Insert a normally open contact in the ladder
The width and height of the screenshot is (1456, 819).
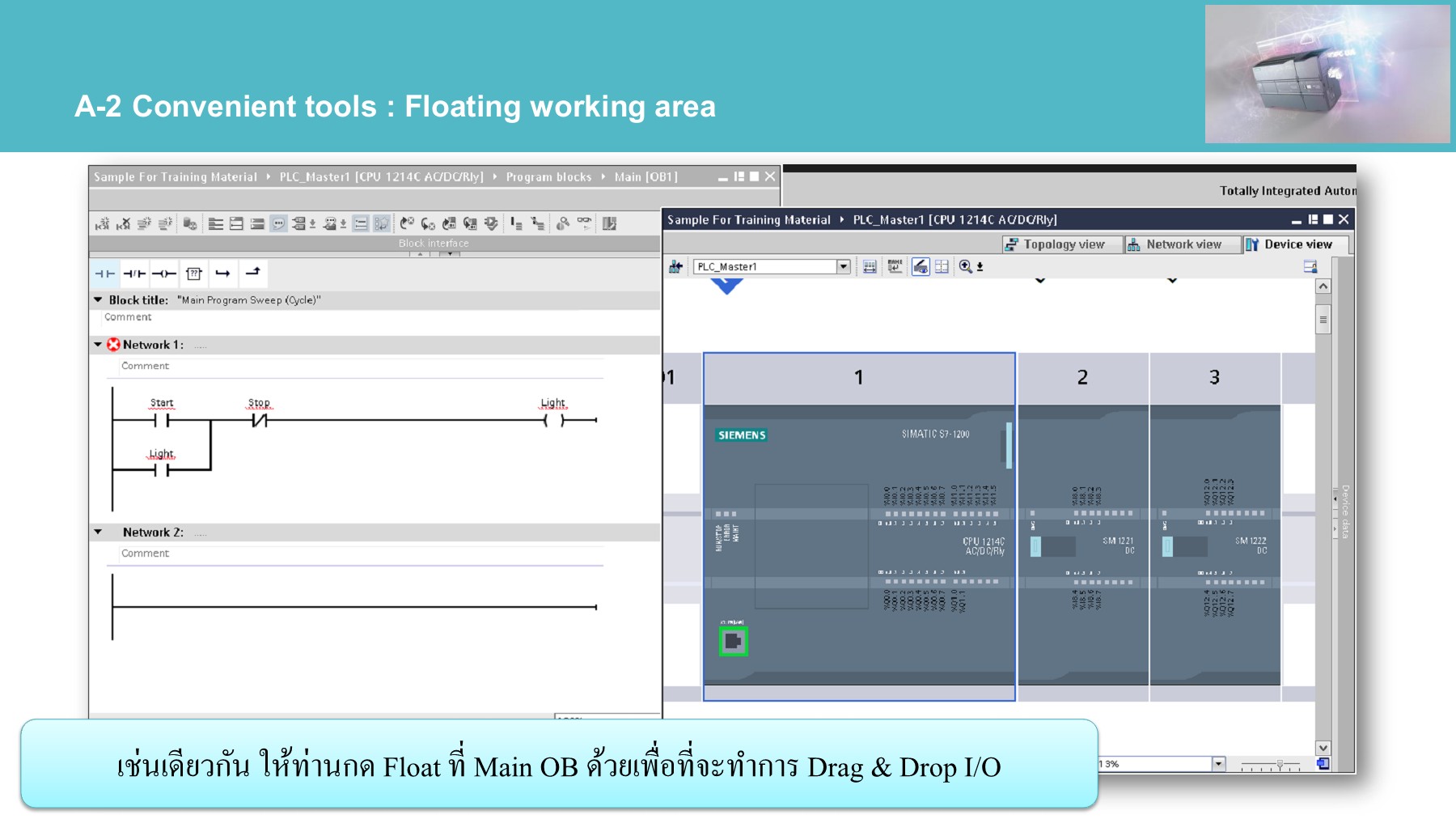105,274
